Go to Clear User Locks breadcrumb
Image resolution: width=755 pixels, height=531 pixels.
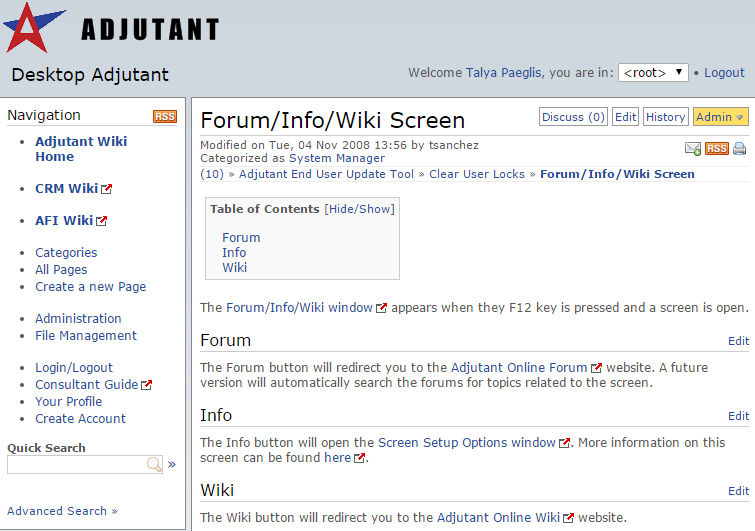click(x=477, y=174)
